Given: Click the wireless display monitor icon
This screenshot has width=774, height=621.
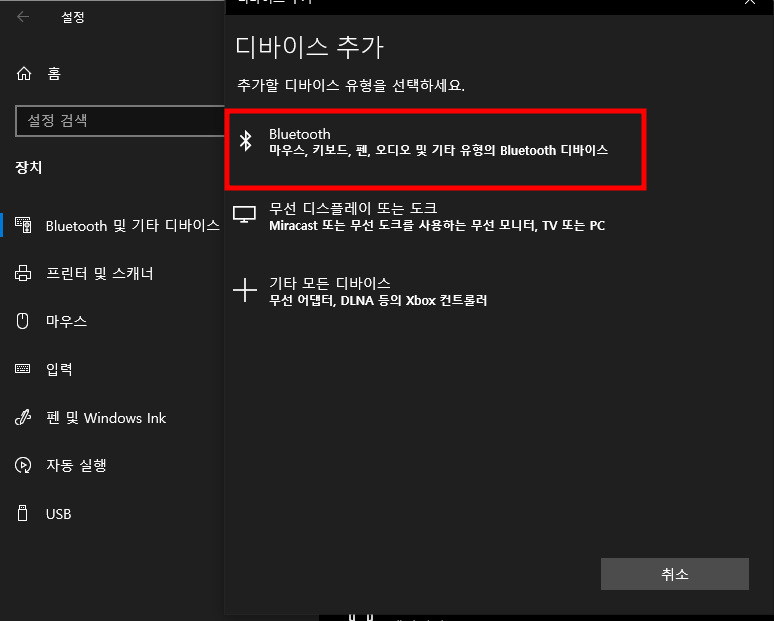Looking at the screenshot, I should 244,215.
